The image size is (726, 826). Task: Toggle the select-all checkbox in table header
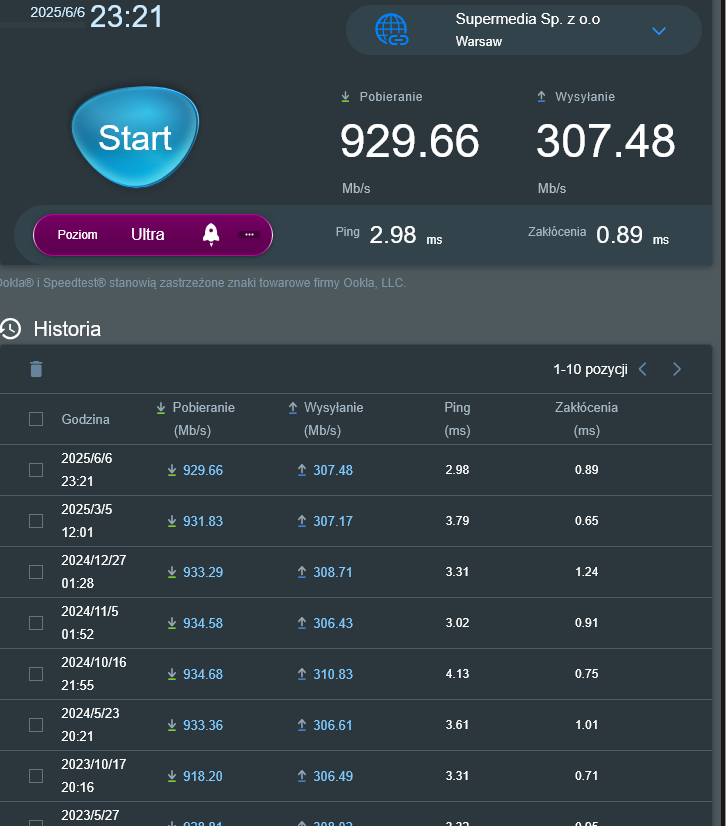pyautogui.click(x=36, y=419)
